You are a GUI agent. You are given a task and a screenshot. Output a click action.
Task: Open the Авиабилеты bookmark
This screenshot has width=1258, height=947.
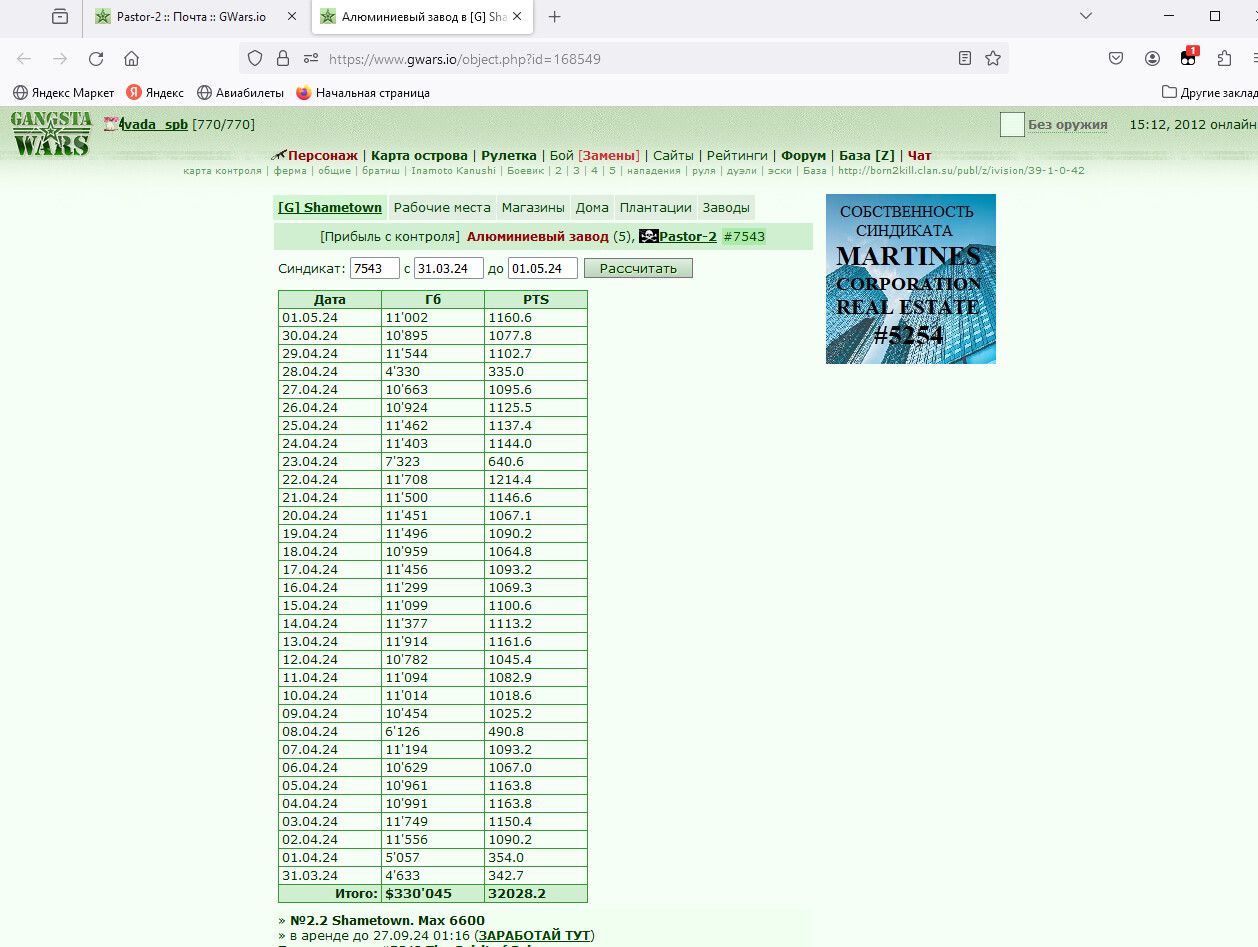pos(241,92)
